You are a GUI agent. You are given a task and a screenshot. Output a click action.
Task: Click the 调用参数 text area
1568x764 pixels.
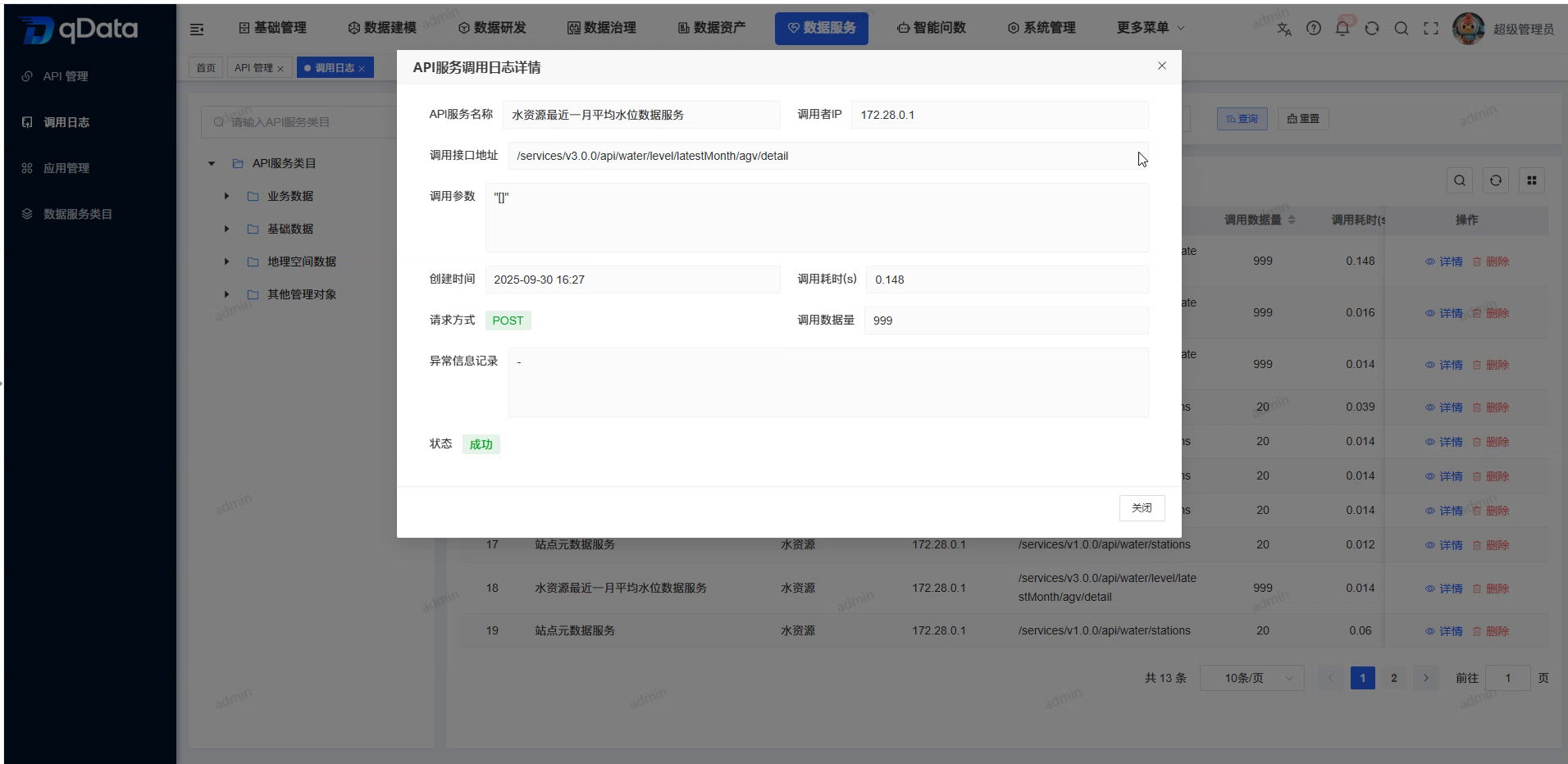pyautogui.click(x=817, y=217)
